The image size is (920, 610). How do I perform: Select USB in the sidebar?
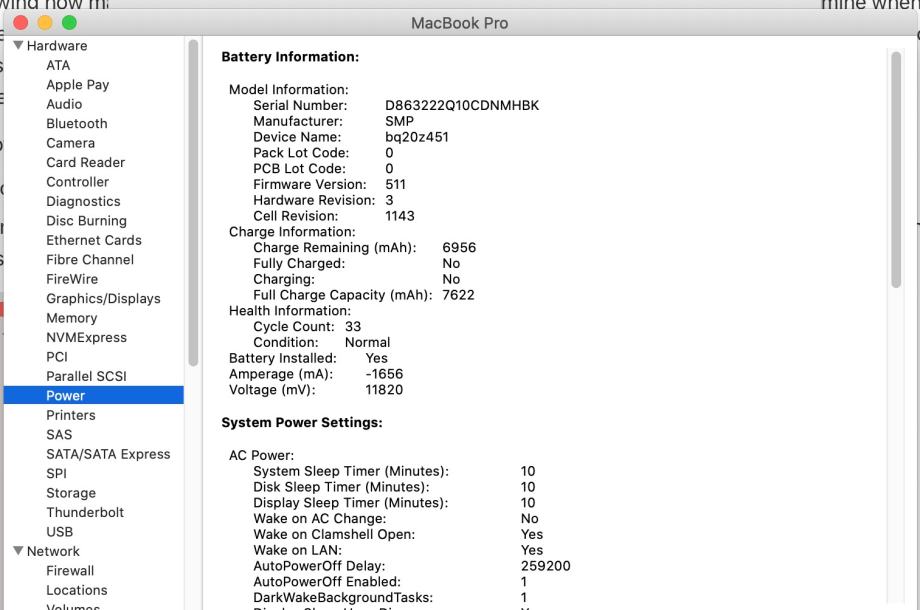[59, 531]
